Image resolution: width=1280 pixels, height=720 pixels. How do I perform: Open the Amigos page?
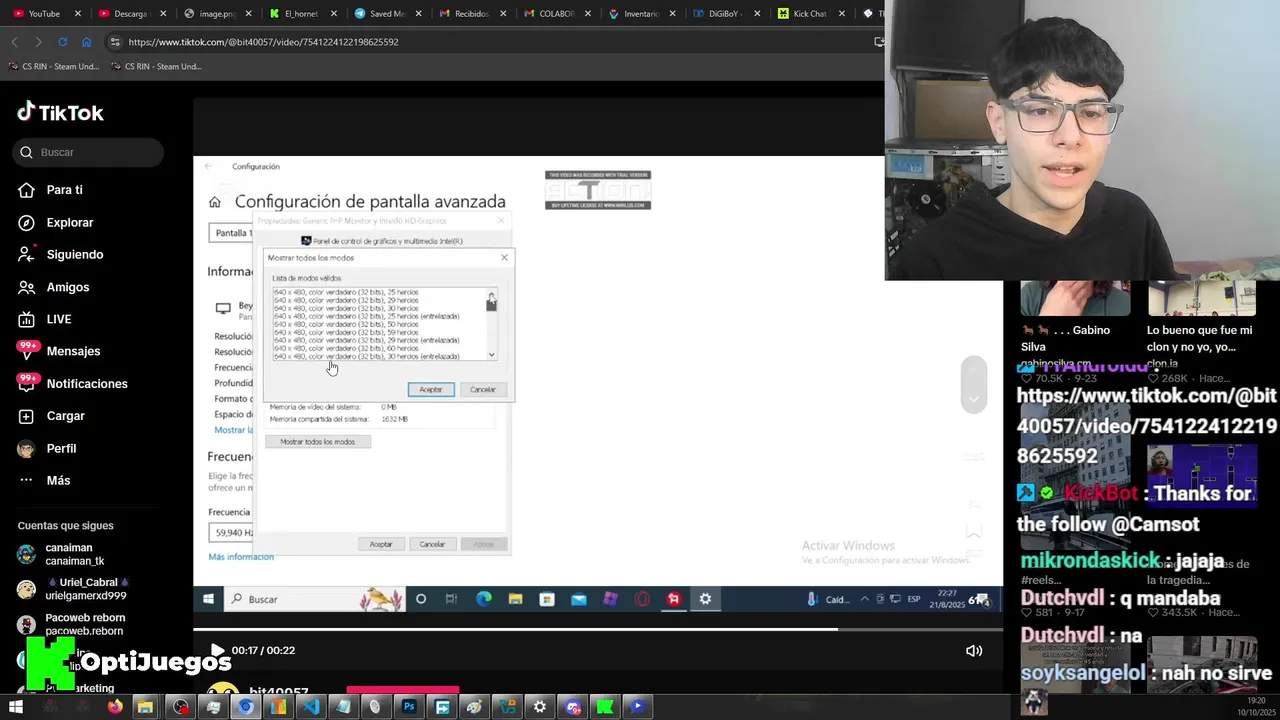coord(68,287)
